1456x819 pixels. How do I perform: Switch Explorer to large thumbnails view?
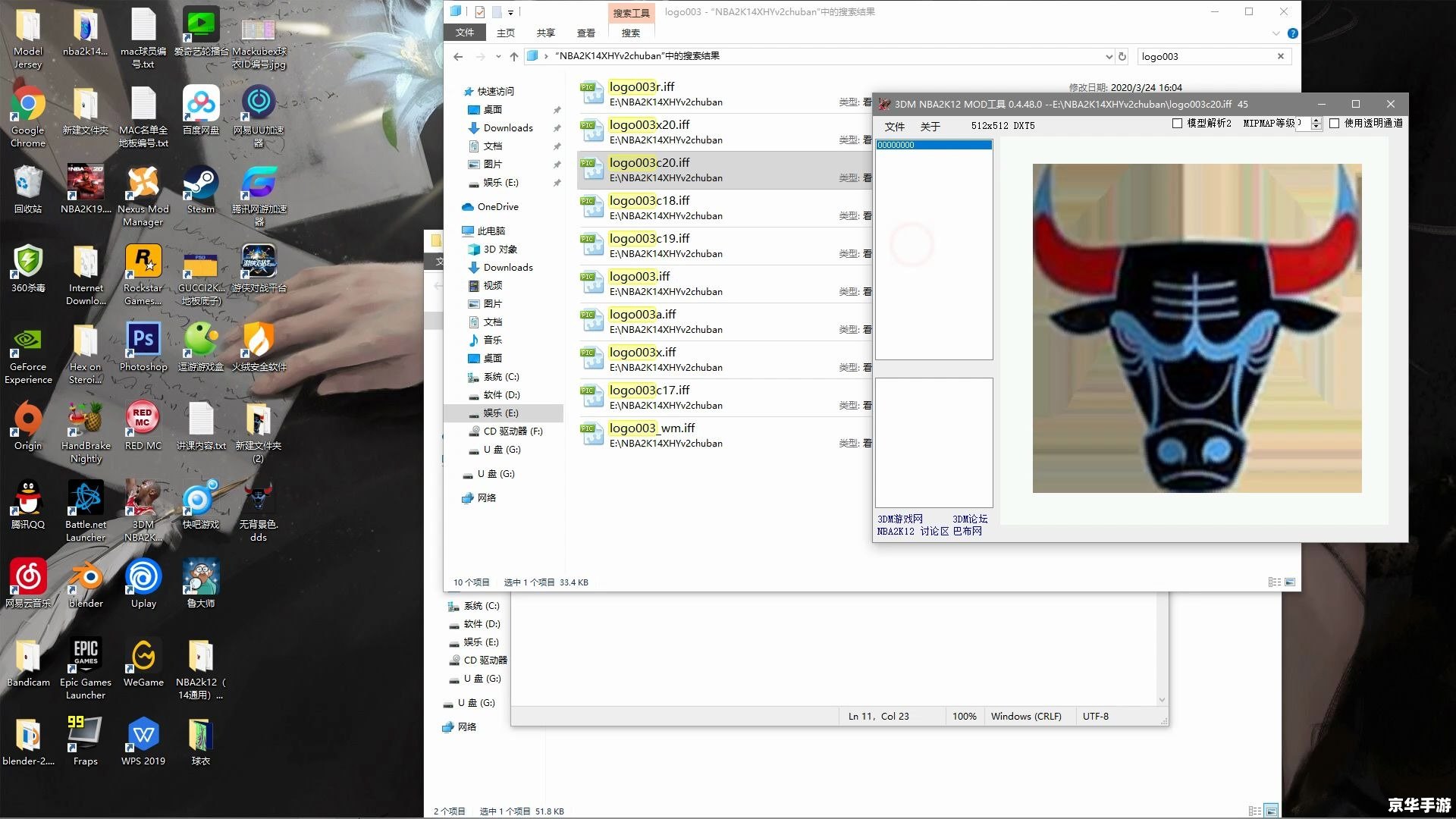(x=1290, y=582)
